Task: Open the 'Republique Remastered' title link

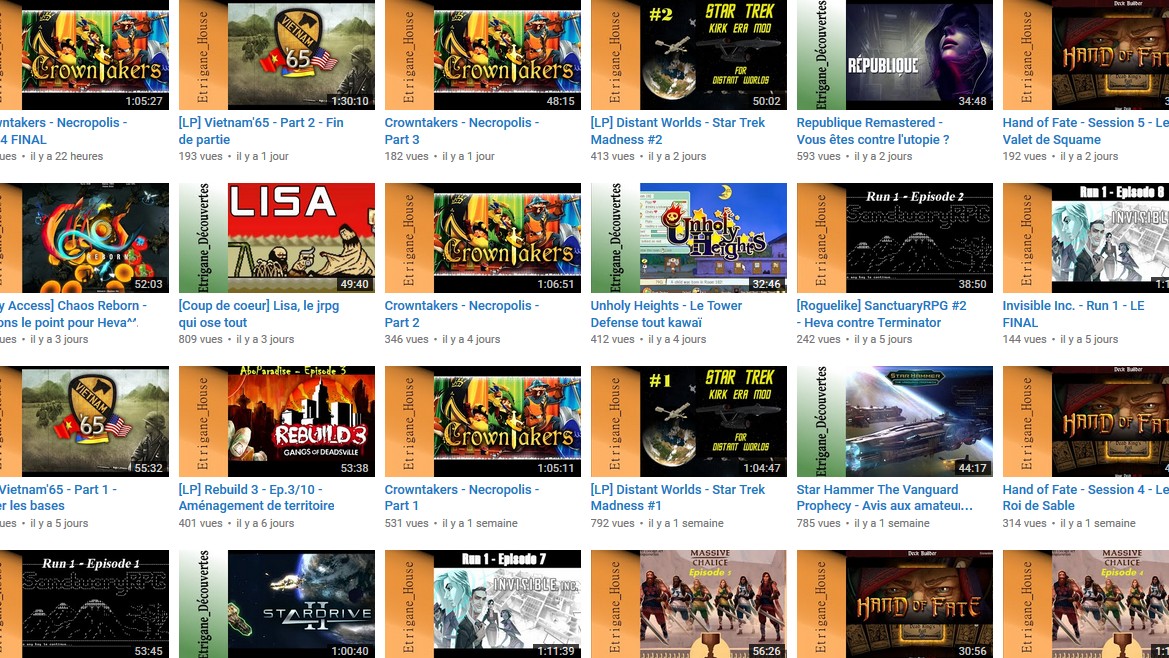Action: (x=873, y=131)
